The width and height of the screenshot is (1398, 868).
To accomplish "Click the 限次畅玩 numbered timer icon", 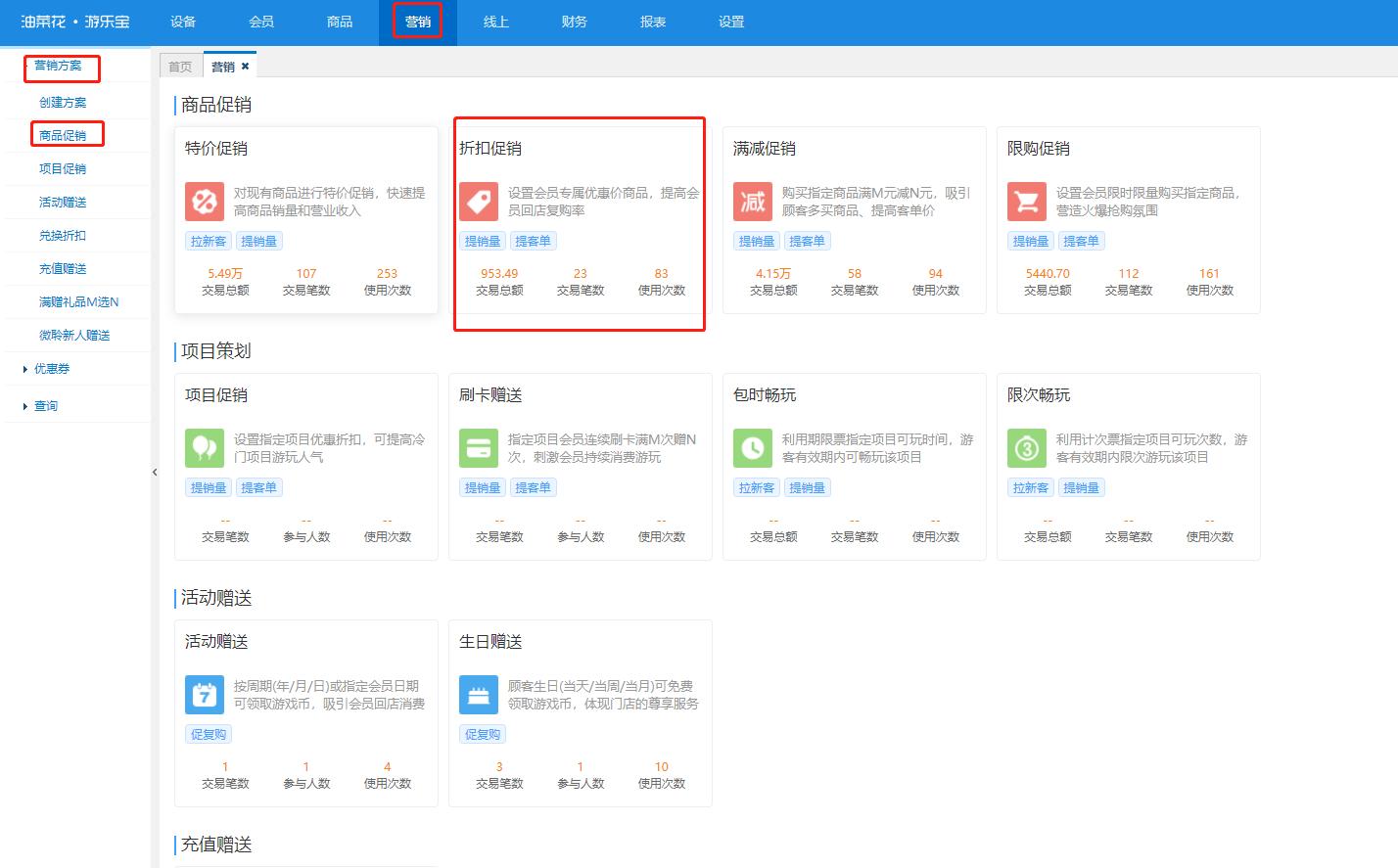I will (1027, 448).
